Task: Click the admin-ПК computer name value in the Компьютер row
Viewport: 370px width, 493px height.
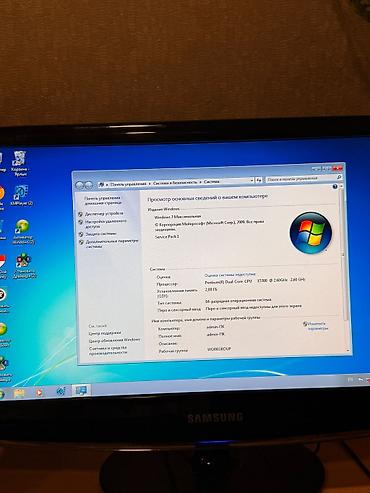Action: point(215,327)
